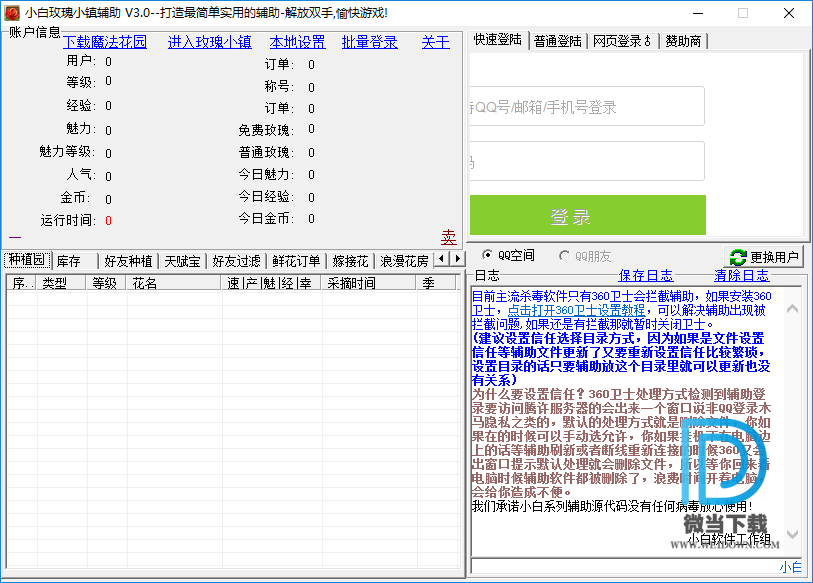Click the 魅力等级 label
Viewport: 813px width, 583px height.
pos(67,151)
